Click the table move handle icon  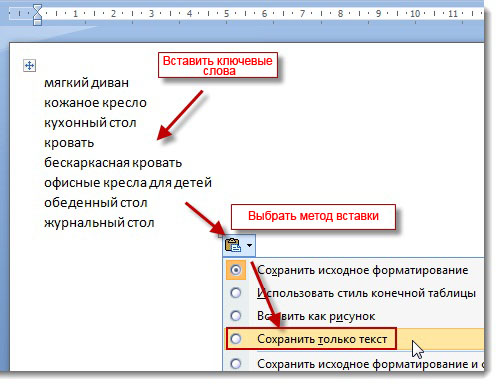[x=29, y=65]
